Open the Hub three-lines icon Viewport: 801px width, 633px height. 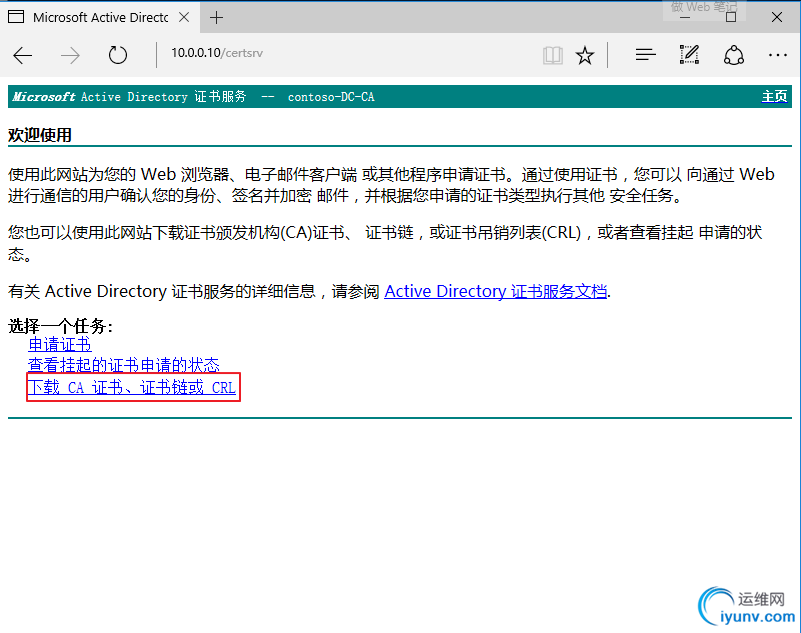click(x=646, y=54)
